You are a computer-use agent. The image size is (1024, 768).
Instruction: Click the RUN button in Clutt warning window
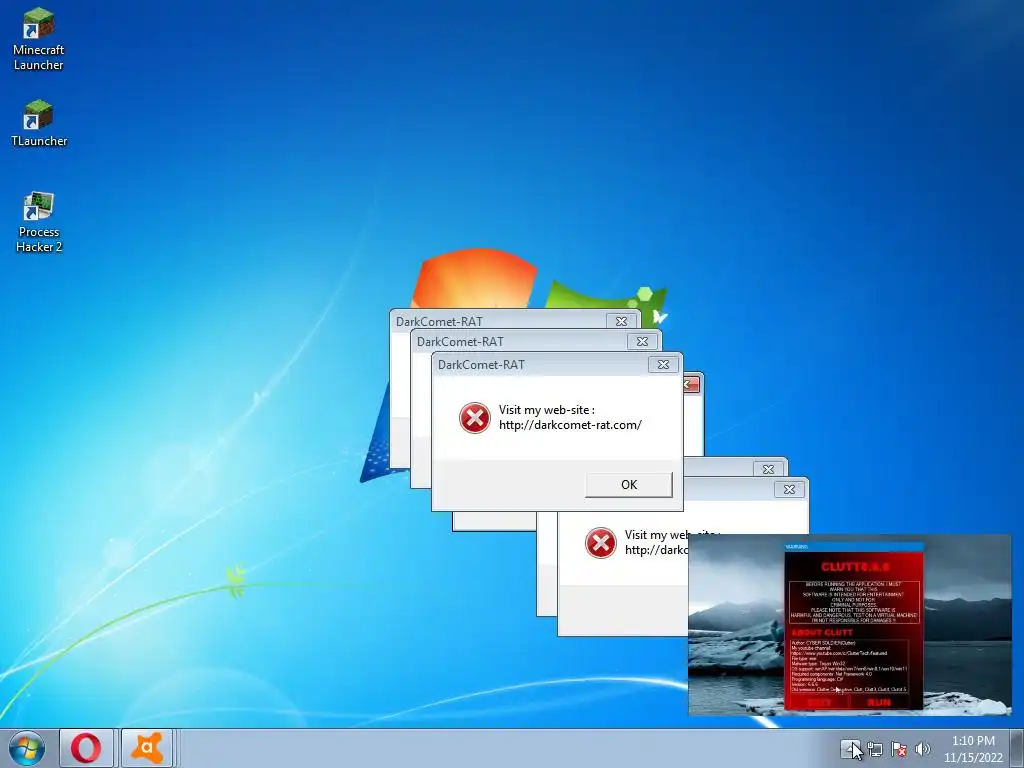point(879,702)
